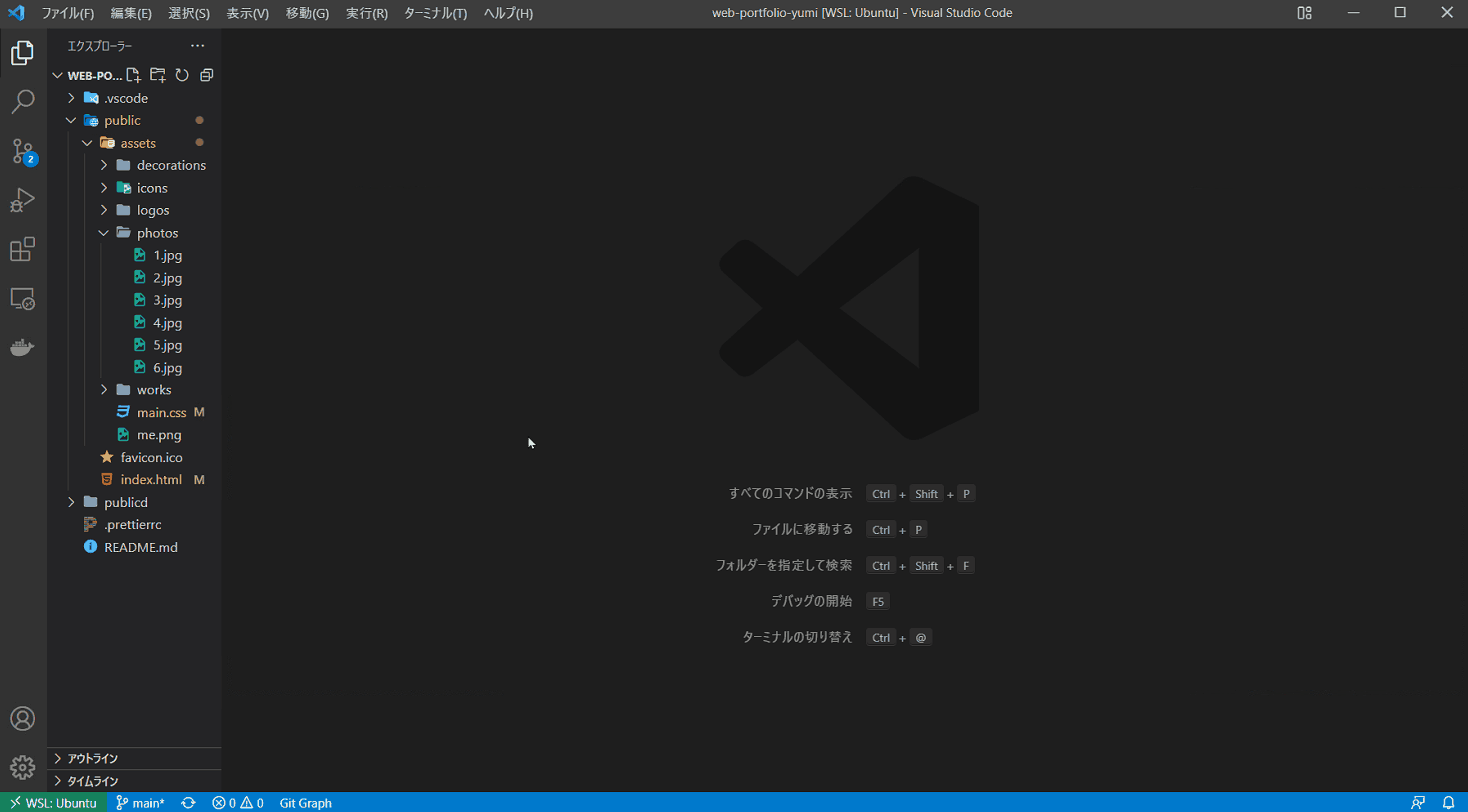Collapse the photos folder
1468x812 pixels.
coord(134,233)
